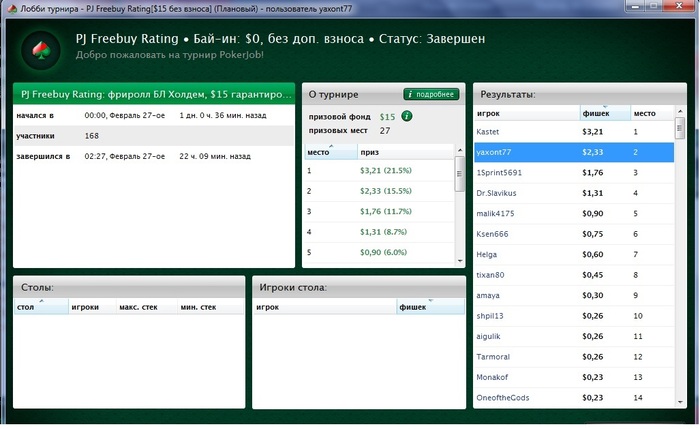The height and width of the screenshot is (429, 700).
Task: Sort results by 'игрок' column header
Action: 527,113
